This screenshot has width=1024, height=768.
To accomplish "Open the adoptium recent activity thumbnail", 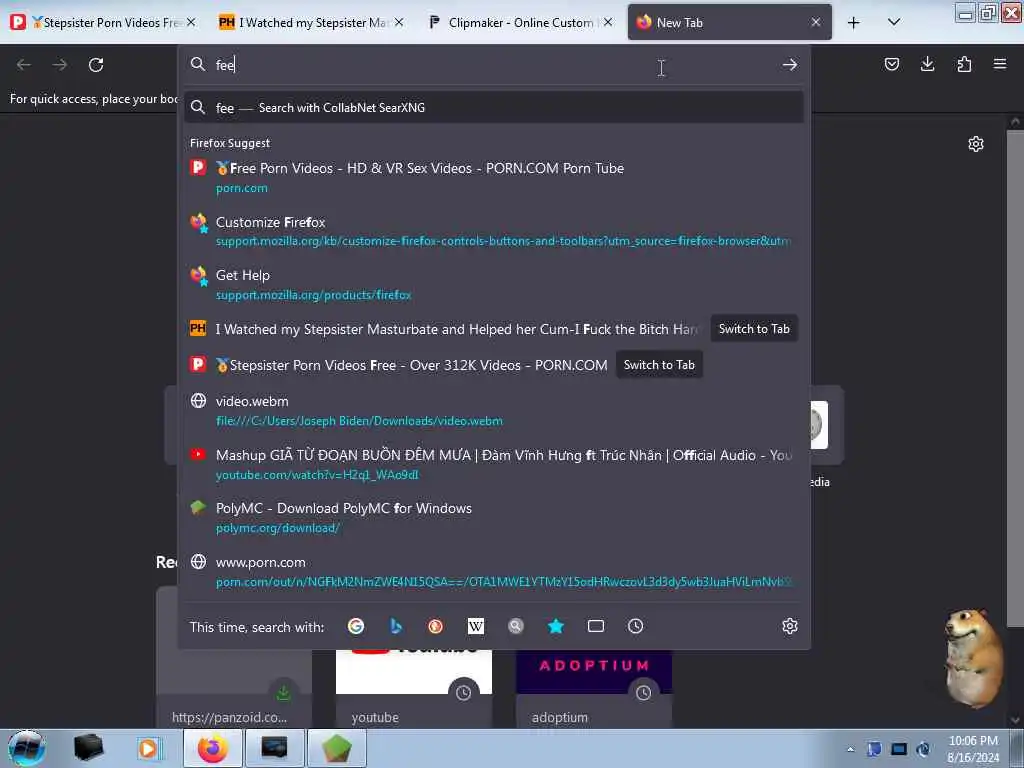I will 594,688.
